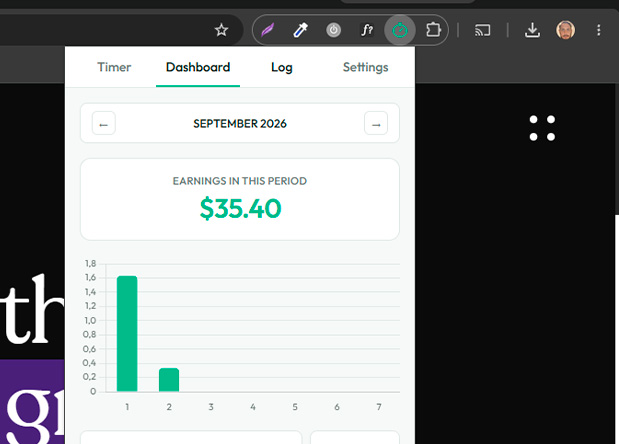The width and height of the screenshot is (619, 444).
Task: Open the purple feather extension
Action: point(267,30)
